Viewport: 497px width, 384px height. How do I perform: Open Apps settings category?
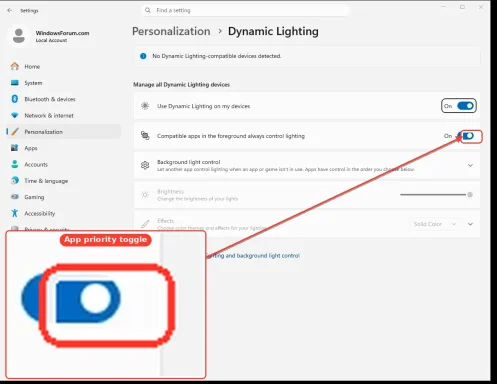pyautogui.click(x=63, y=148)
